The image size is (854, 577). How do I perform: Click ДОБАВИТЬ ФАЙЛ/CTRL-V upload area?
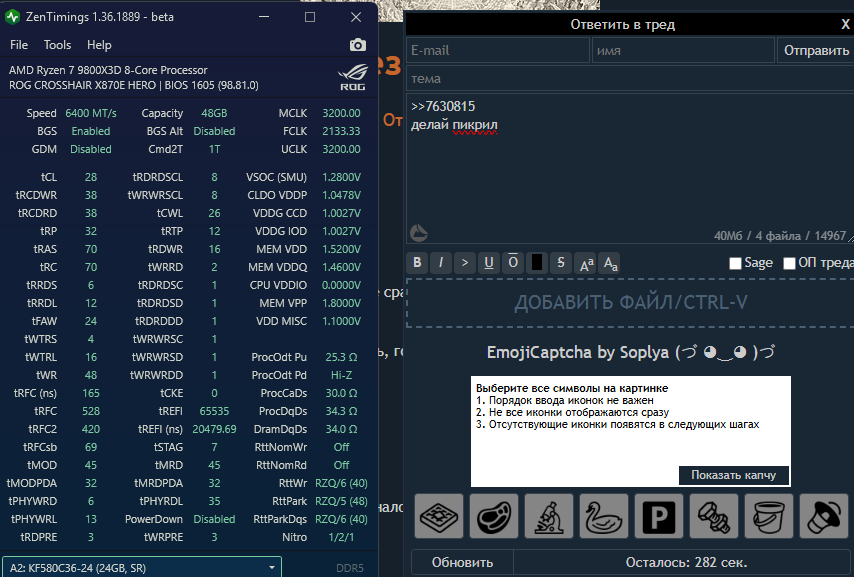pyautogui.click(x=630, y=302)
